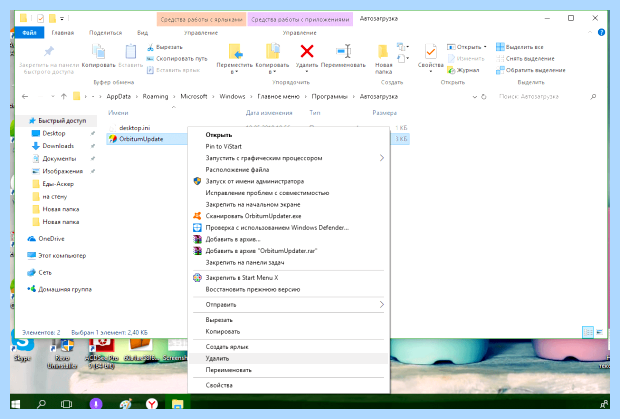Image resolution: width=620 pixels, height=419 pixels.
Task: Click the 'Roaming' breadcrumb segment
Action: coord(155,96)
